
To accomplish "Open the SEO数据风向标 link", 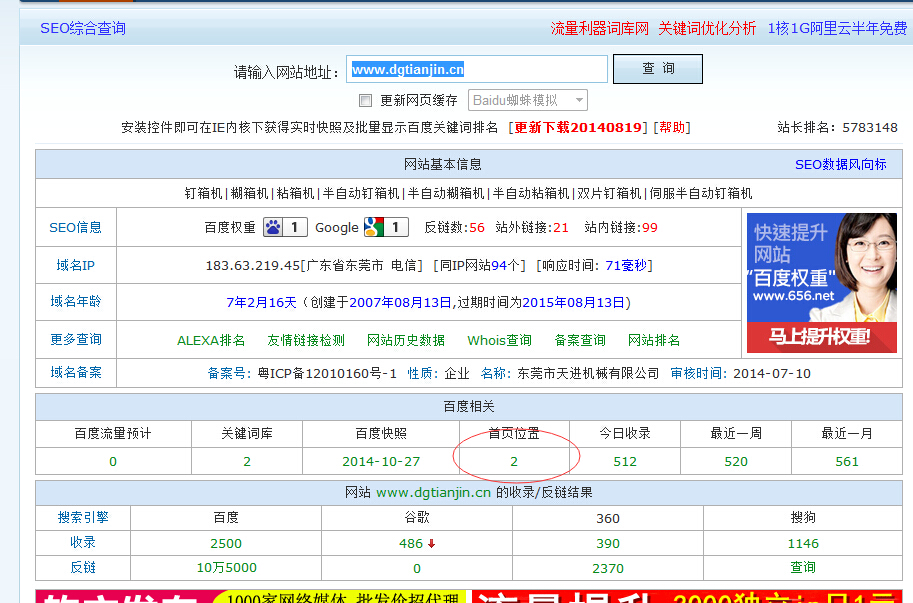I will coord(840,165).
